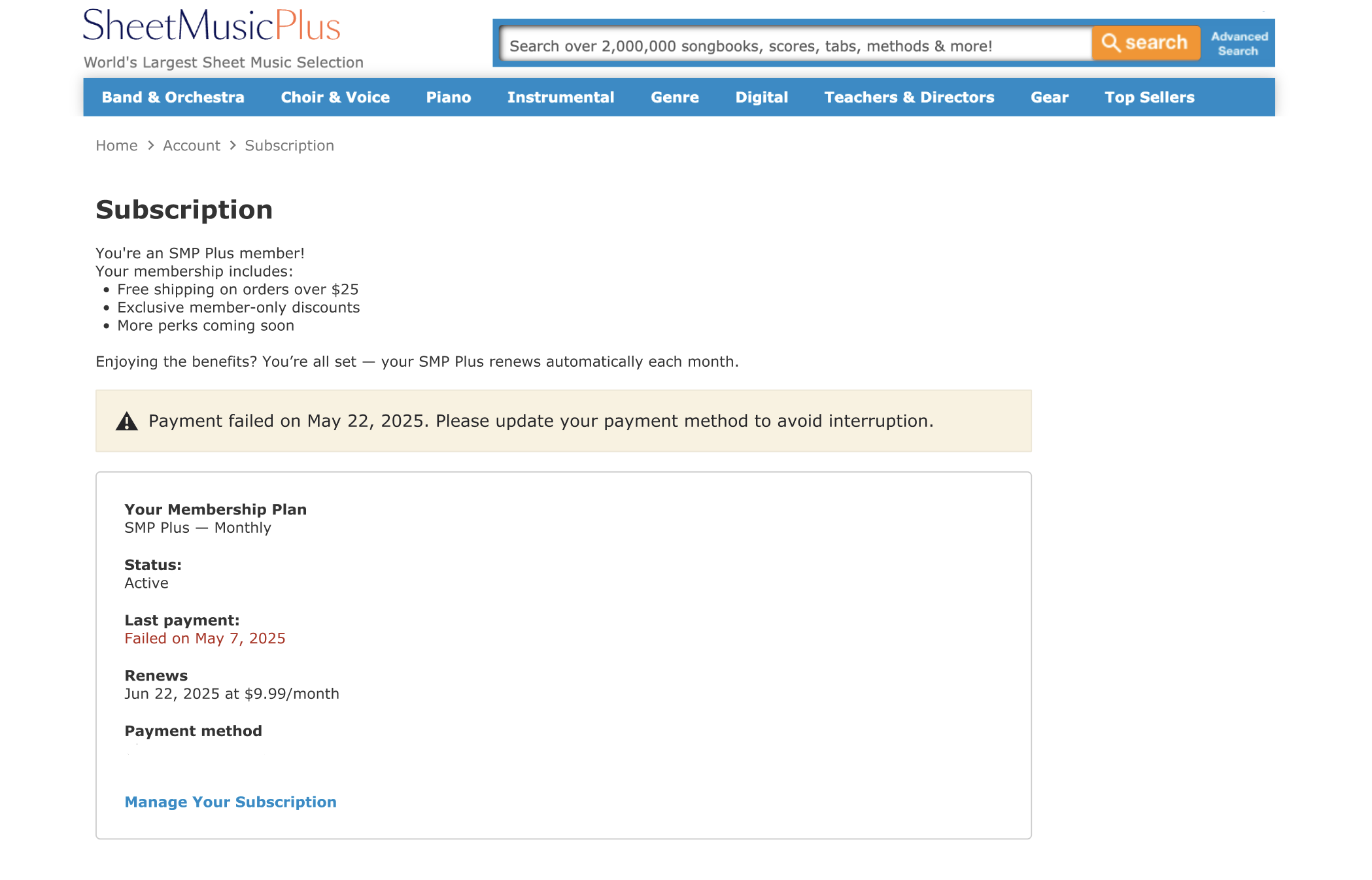Viewport: 1372px width, 880px height.
Task: Click Manage Your Subscription link
Action: (230, 802)
